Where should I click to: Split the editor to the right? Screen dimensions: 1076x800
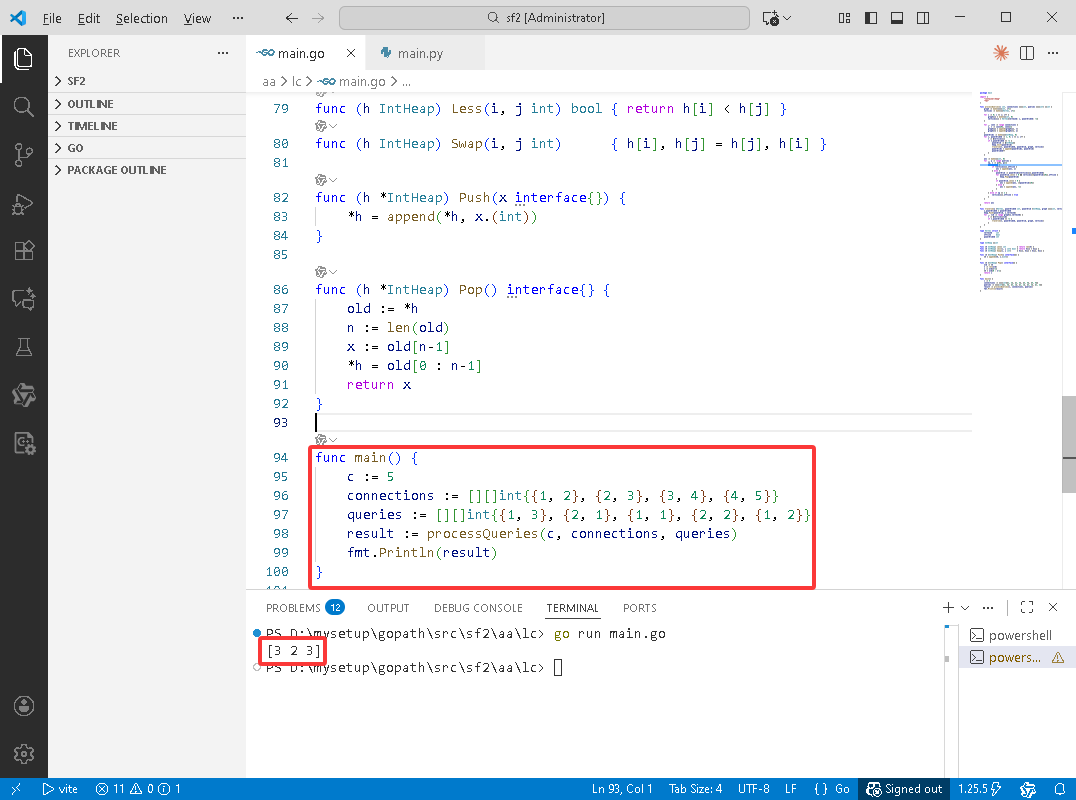[x=1027, y=53]
